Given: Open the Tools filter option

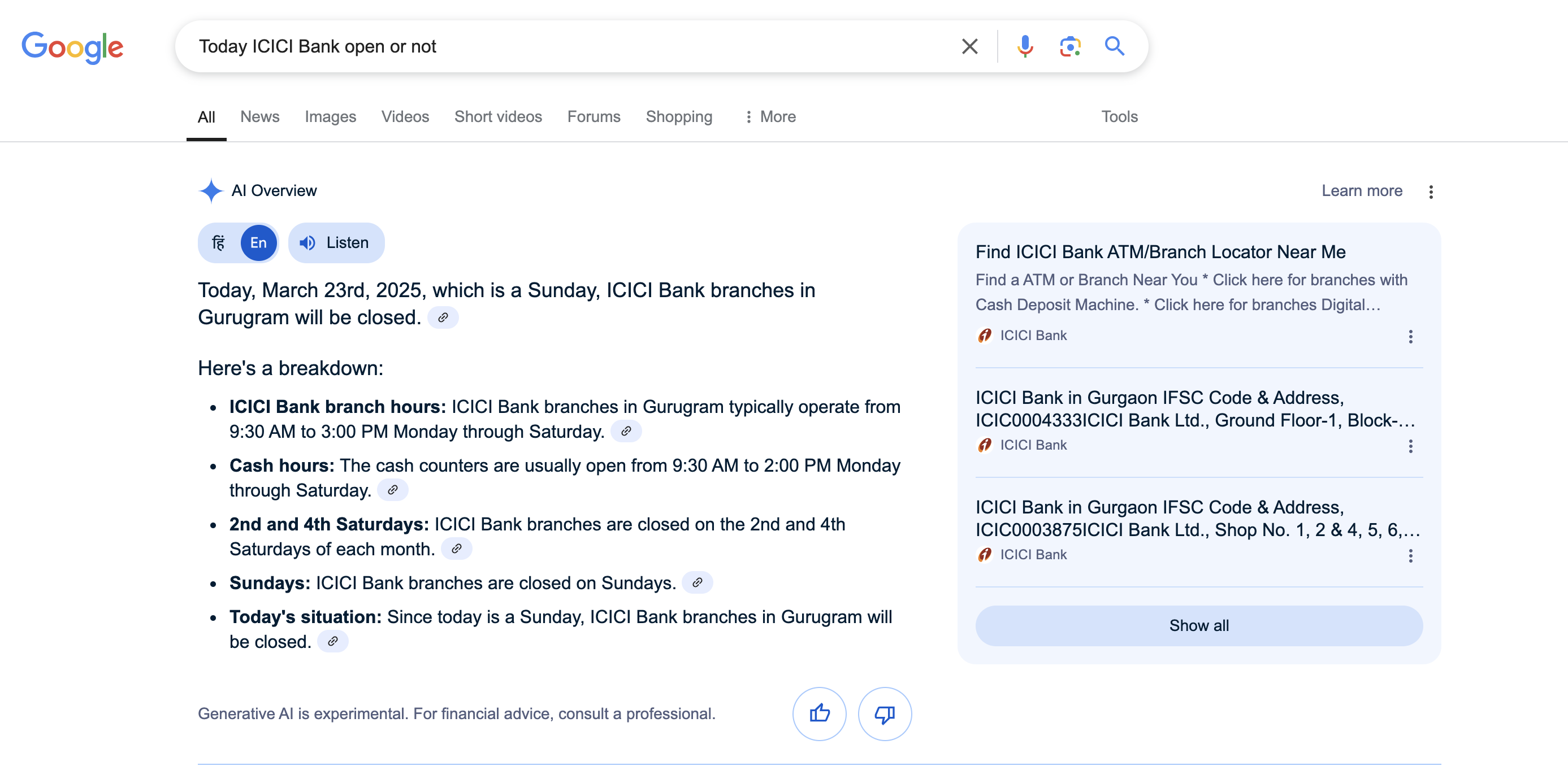Looking at the screenshot, I should pos(1119,116).
